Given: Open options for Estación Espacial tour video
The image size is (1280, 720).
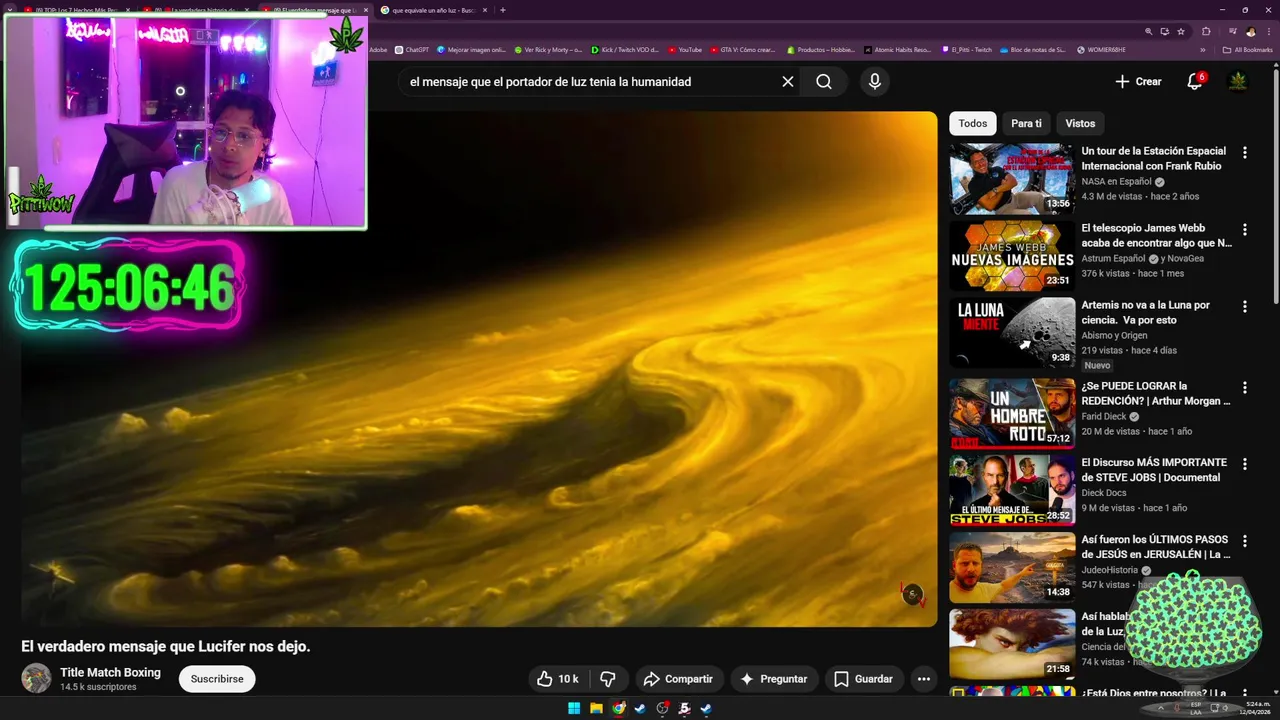Looking at the screenshot, I should [1245, 153].
